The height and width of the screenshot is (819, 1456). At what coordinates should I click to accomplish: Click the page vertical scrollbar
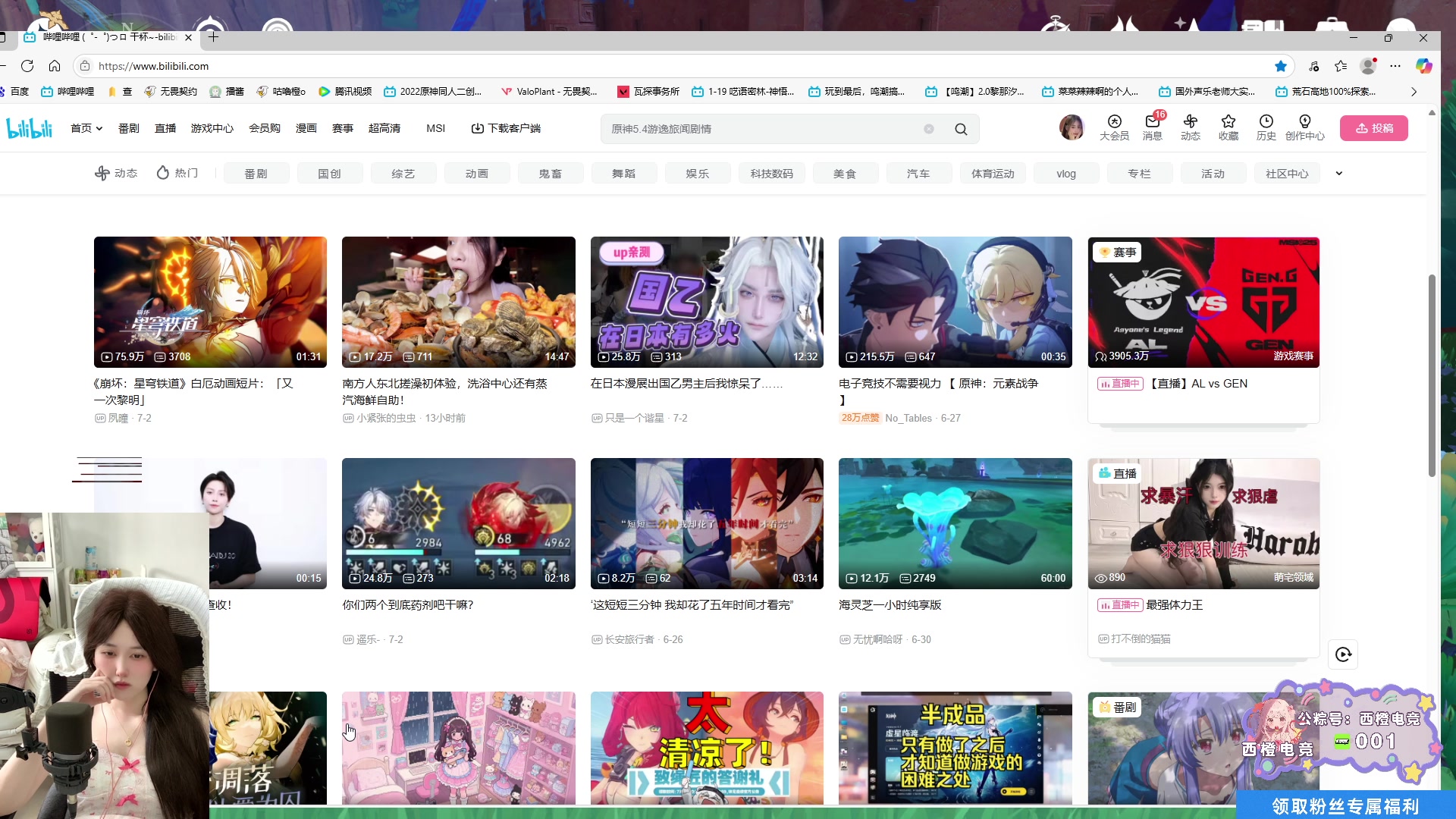click(x=1432, y=375)
